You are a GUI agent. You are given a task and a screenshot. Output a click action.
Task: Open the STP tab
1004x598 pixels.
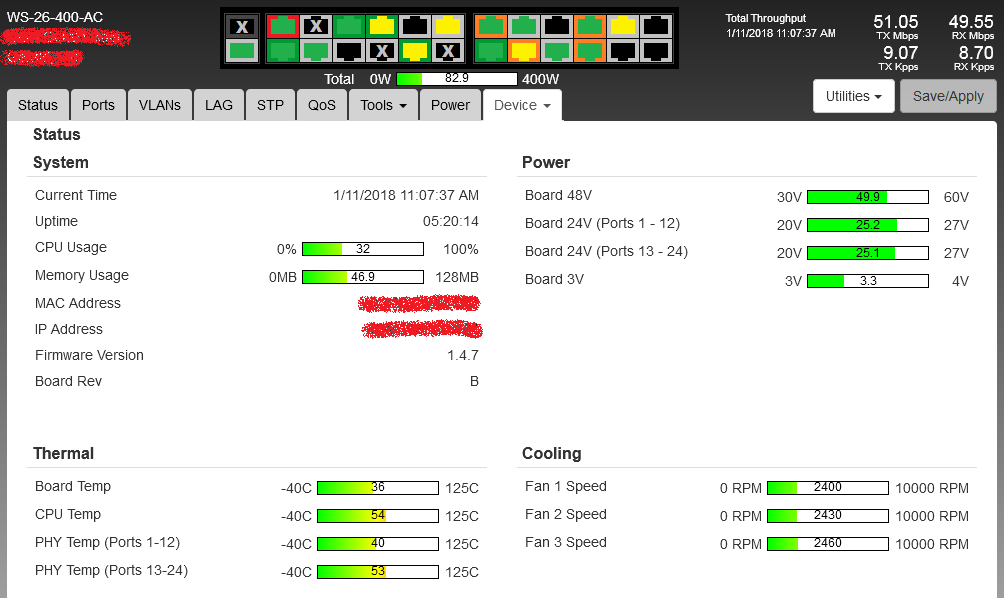pos(270,105)
